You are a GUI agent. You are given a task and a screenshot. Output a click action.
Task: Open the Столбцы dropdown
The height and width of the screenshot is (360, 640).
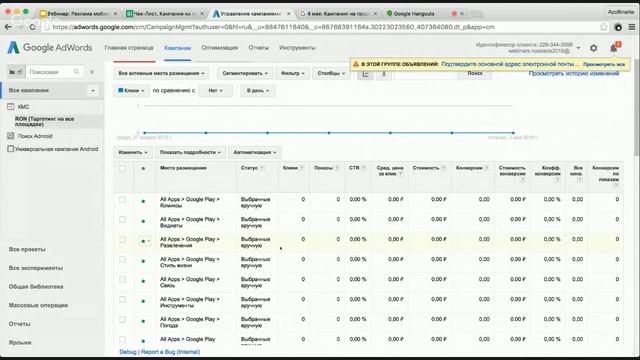click(x=331, y=73)
